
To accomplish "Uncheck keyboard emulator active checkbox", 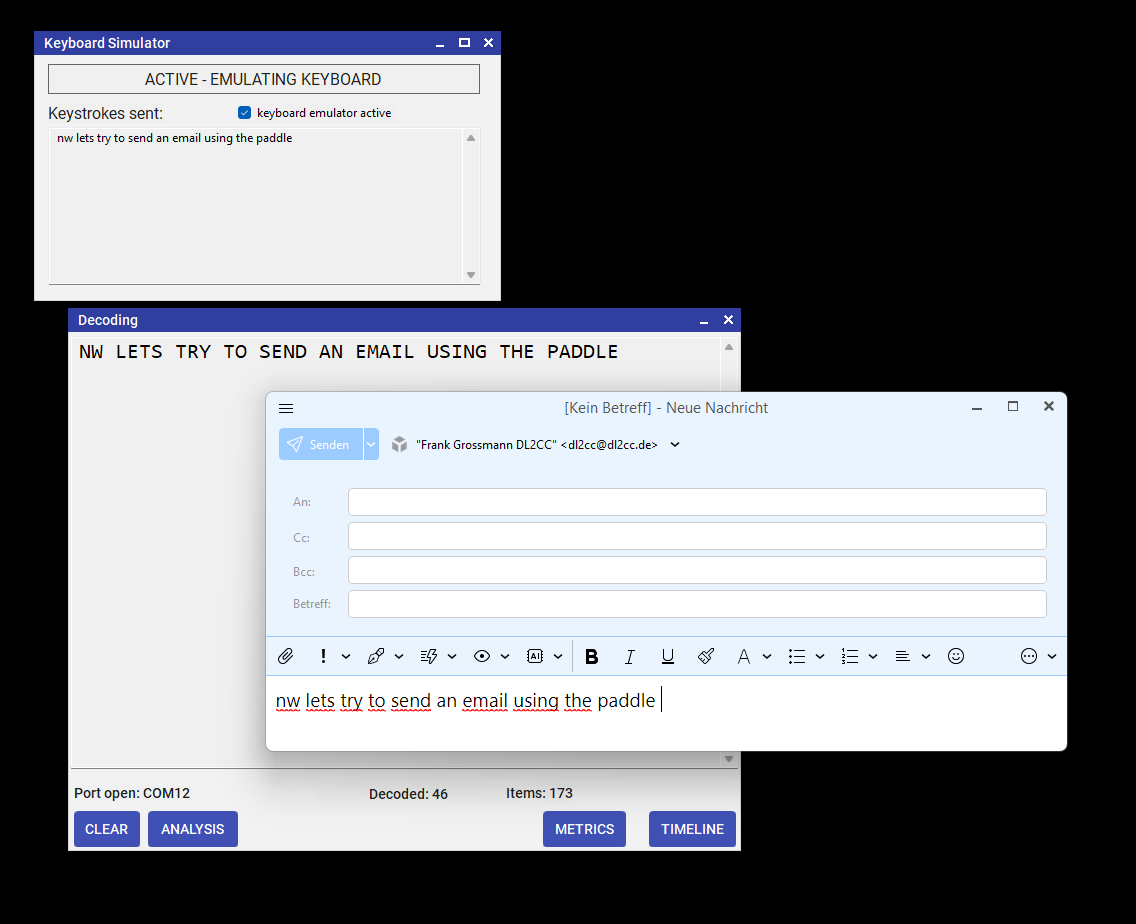I will [x=244, y=113].
